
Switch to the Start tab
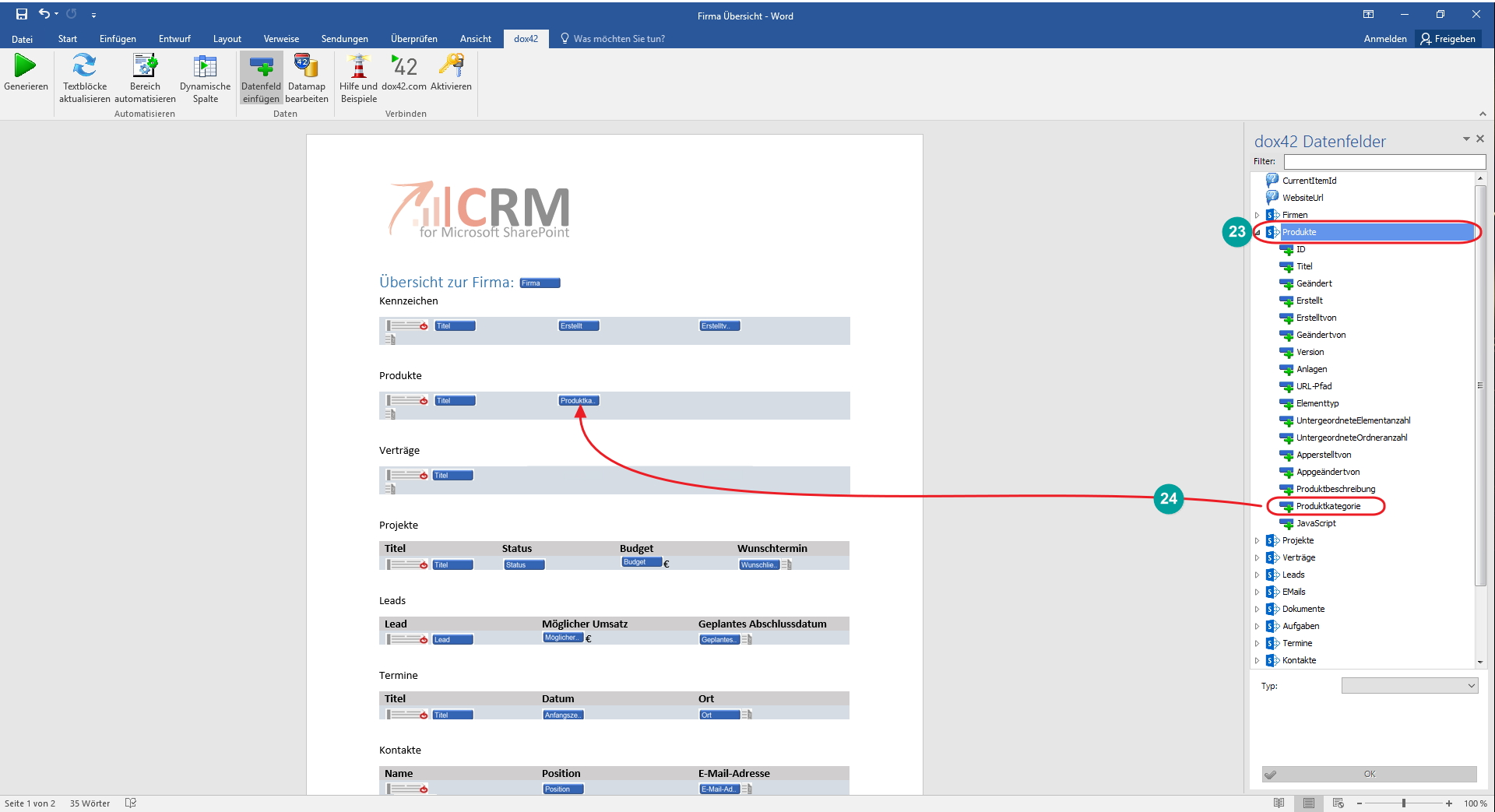pos(68,39)
